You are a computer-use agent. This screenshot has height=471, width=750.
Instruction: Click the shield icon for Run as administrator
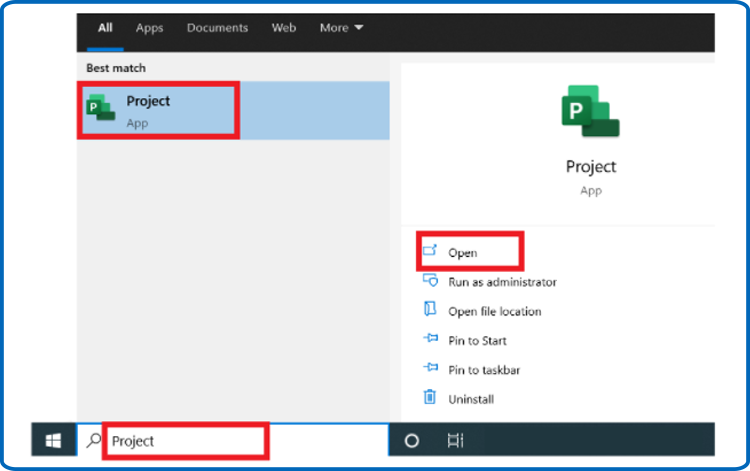coord(430,280)
